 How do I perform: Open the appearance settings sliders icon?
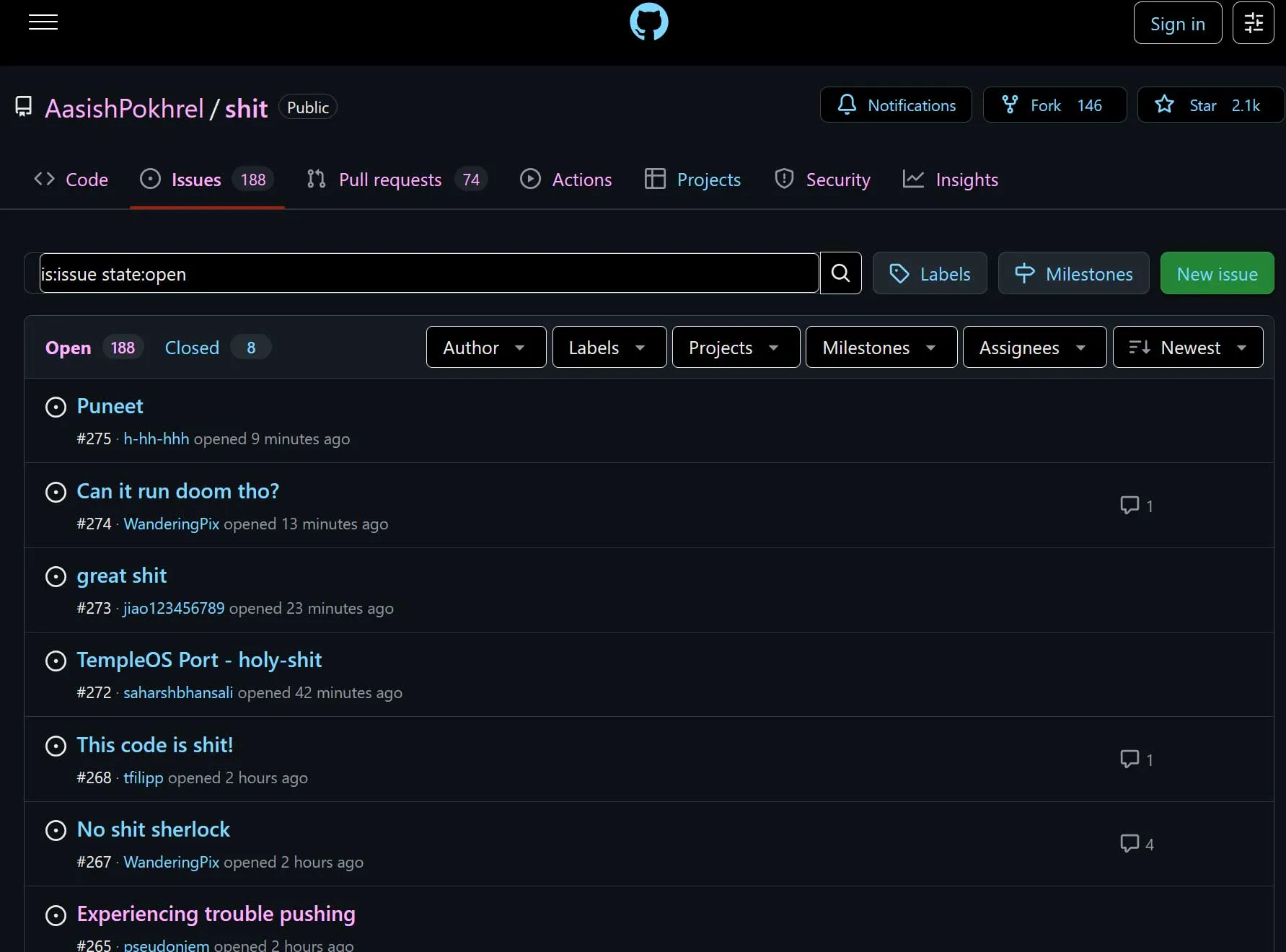click(1254, 23)
